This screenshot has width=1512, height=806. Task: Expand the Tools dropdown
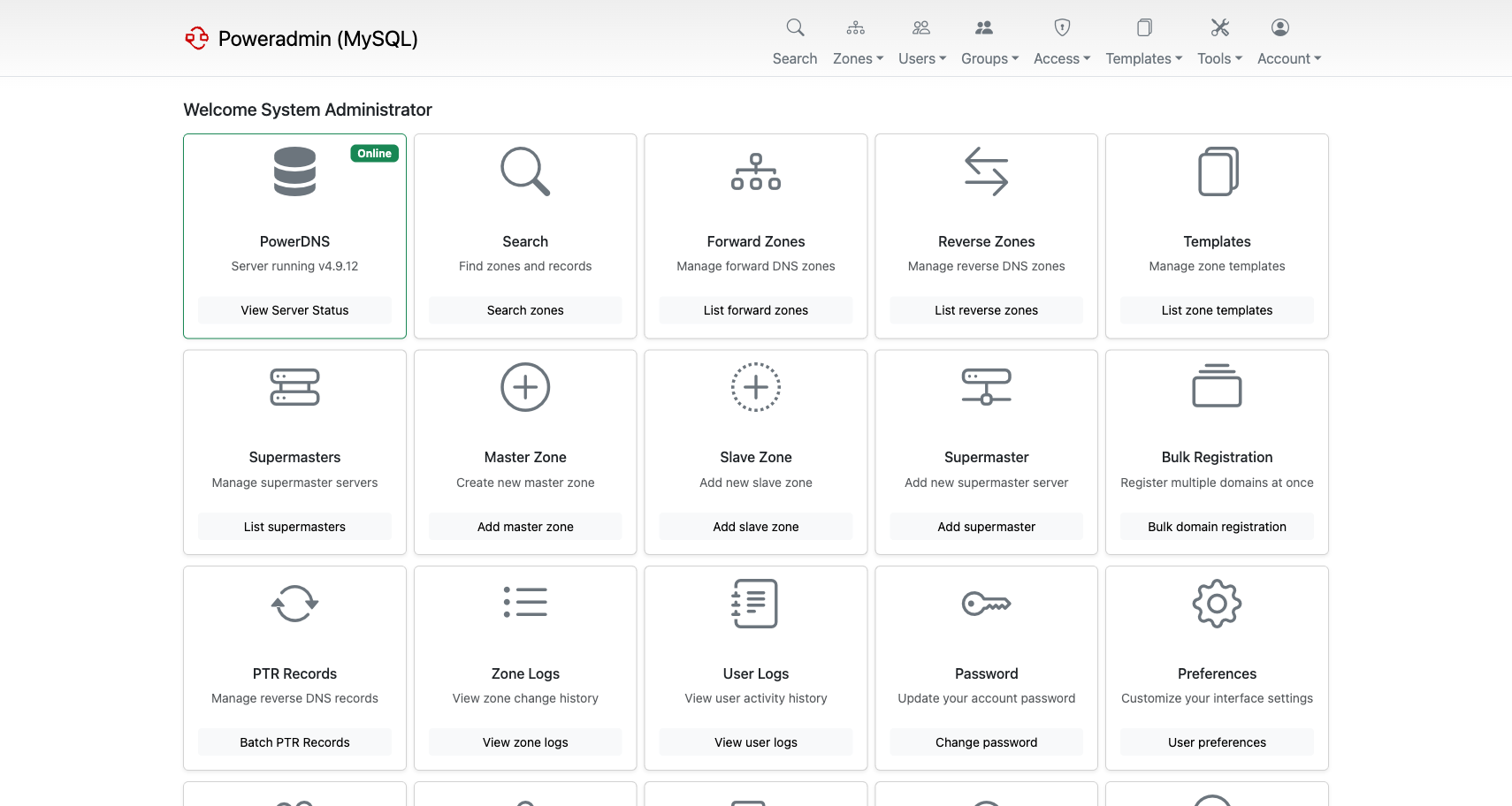1218,58
